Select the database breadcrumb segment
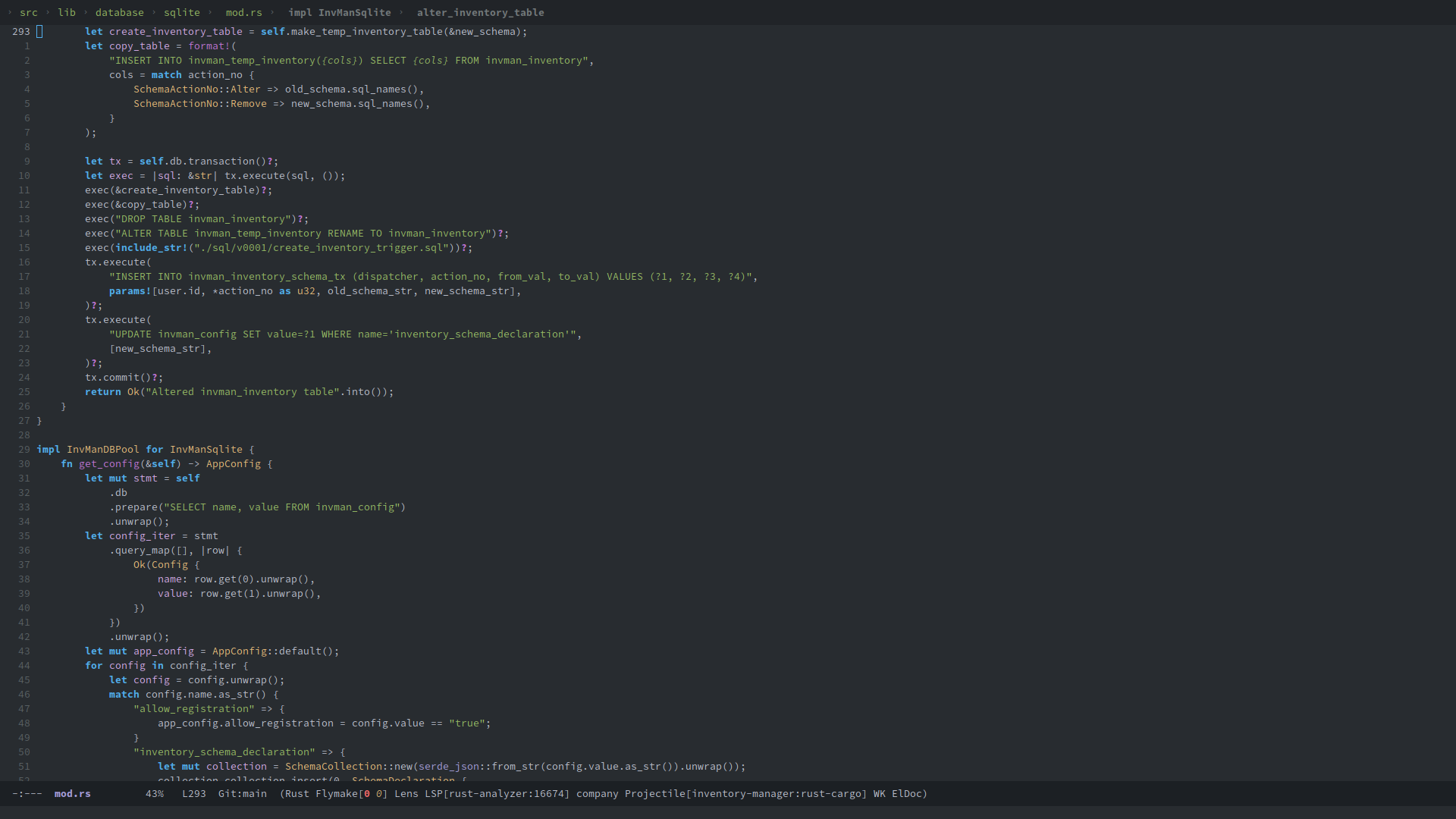 (119, 12)
